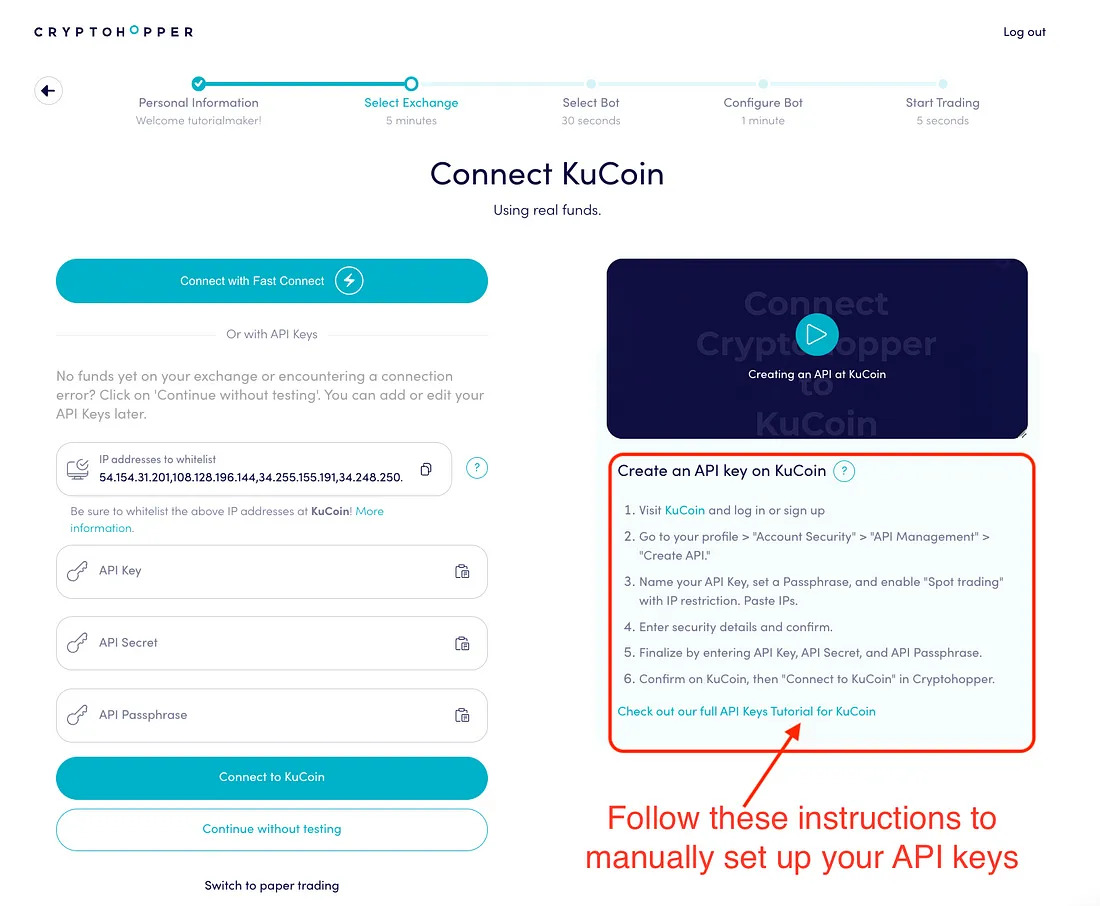Click the back arrow button
The image size is (1100, 906).
pyautogui.click(x=48, y=91)
